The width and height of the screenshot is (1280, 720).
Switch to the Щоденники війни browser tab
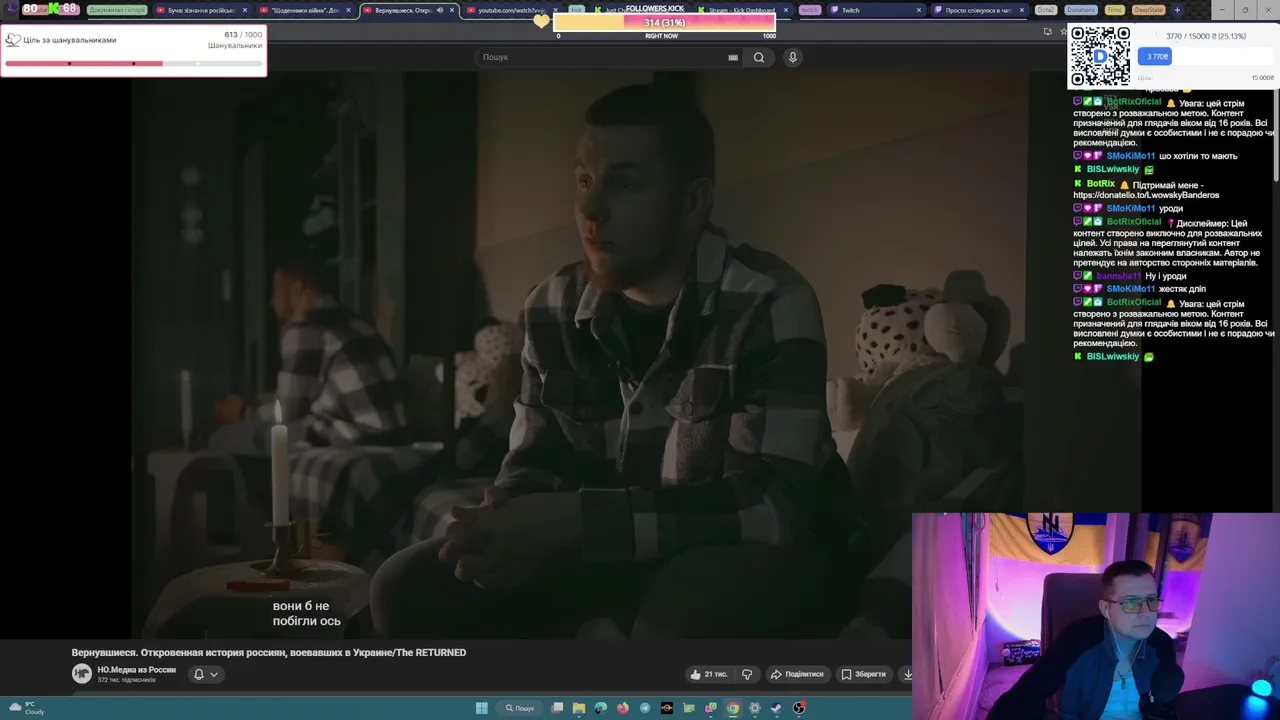coord(305,10)
